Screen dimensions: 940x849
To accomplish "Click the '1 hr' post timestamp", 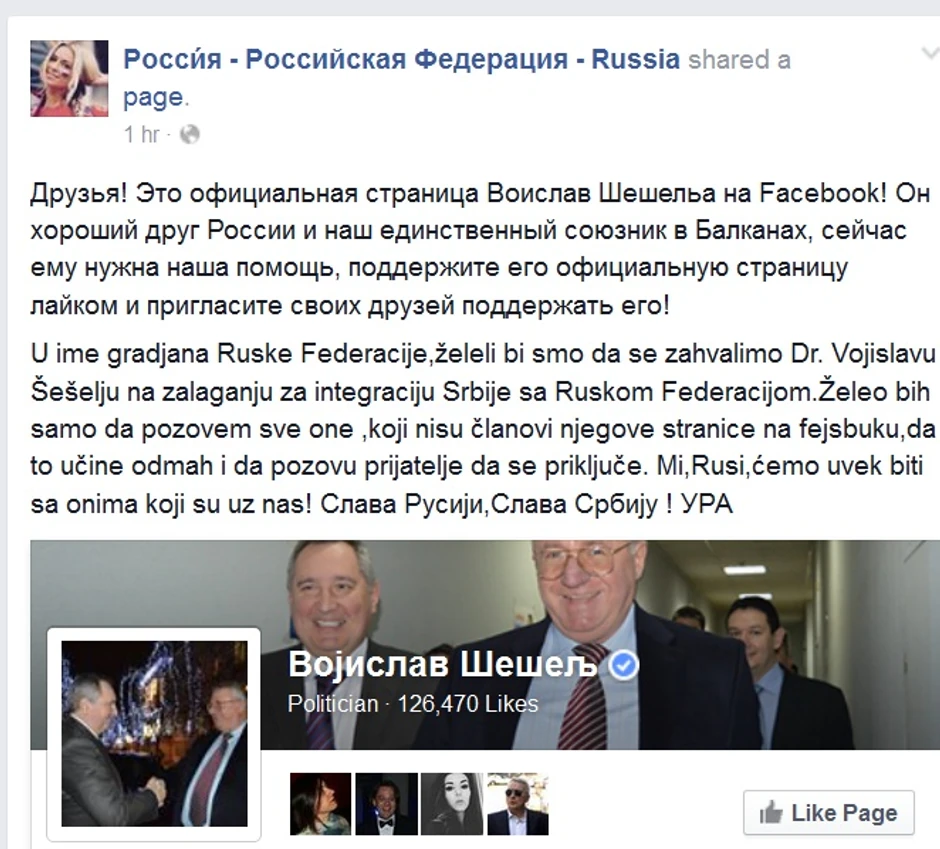I will pyautogui.click(x=141, y=134).
